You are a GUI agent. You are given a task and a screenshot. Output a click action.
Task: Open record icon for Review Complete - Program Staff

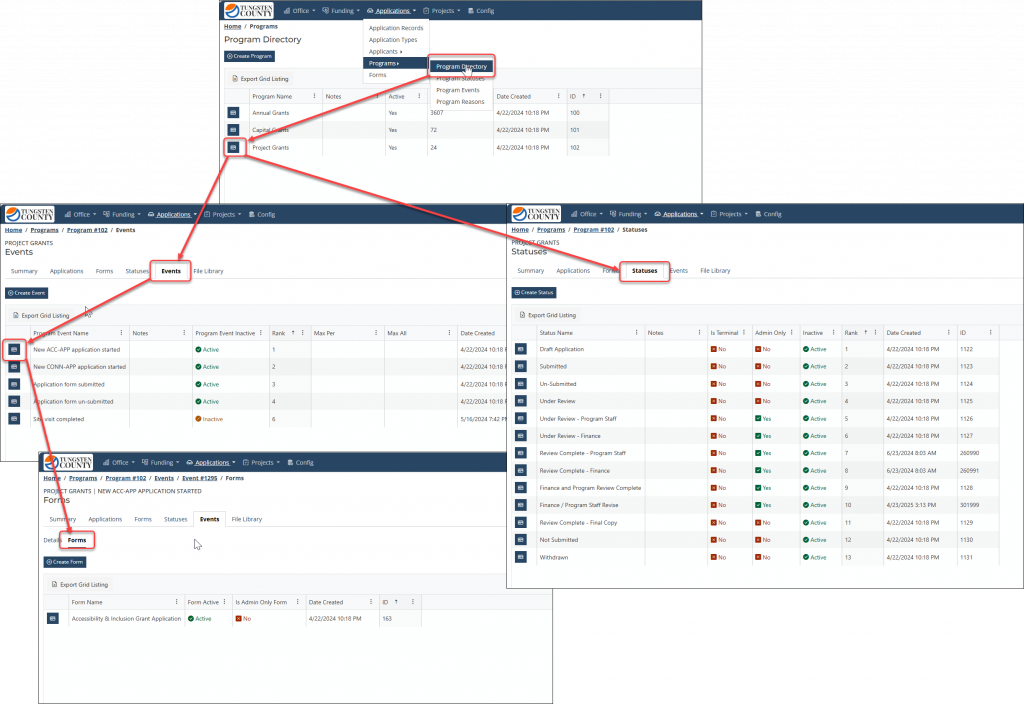coord(520,453)
